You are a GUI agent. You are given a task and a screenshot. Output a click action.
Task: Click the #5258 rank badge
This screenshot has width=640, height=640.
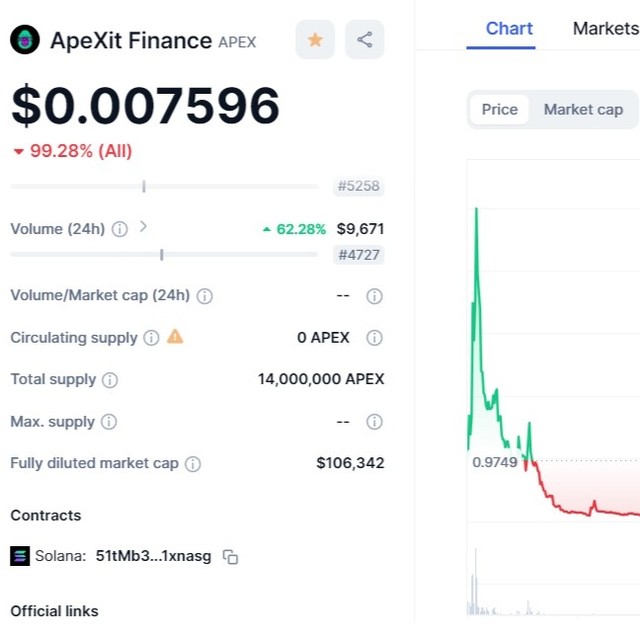(x=359, y=186)
